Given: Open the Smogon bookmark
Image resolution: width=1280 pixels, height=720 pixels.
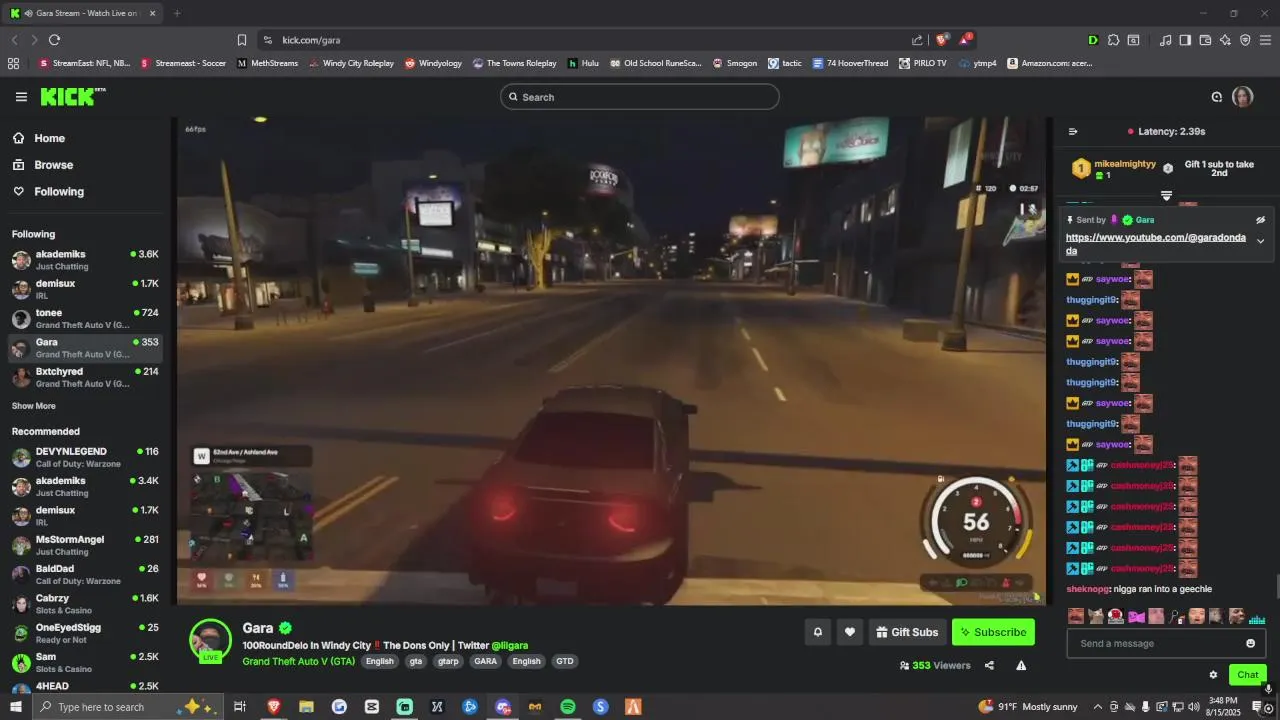Looking at the screenshot, I should tap(735, 63).
